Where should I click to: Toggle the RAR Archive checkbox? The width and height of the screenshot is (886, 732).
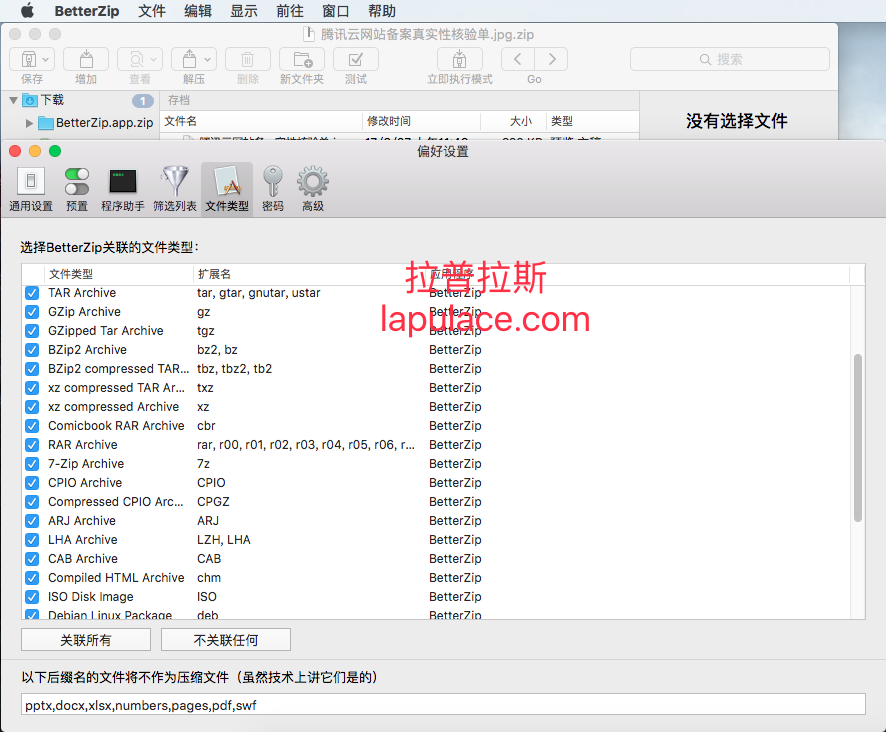point(32,445)
